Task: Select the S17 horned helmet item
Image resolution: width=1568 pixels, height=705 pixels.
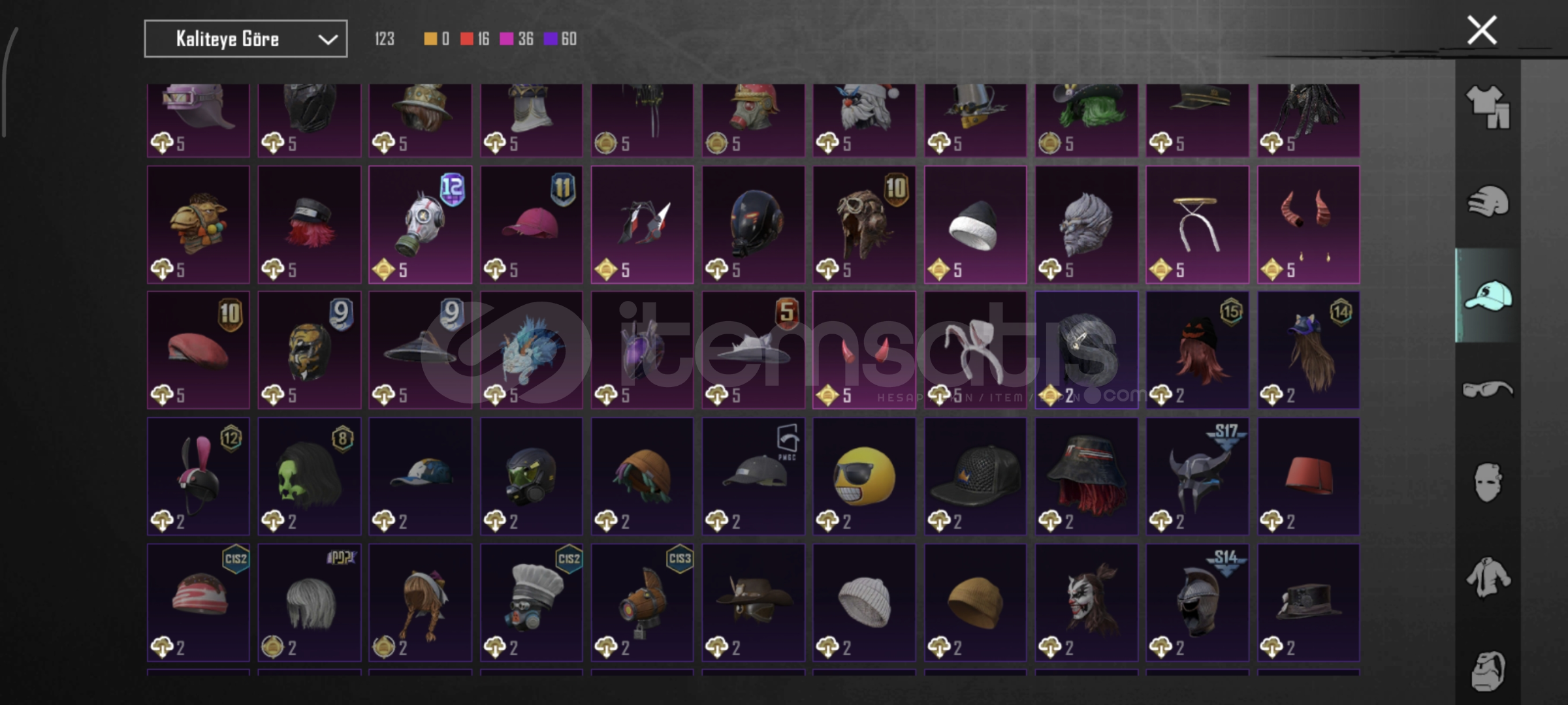Action: 1197,477
